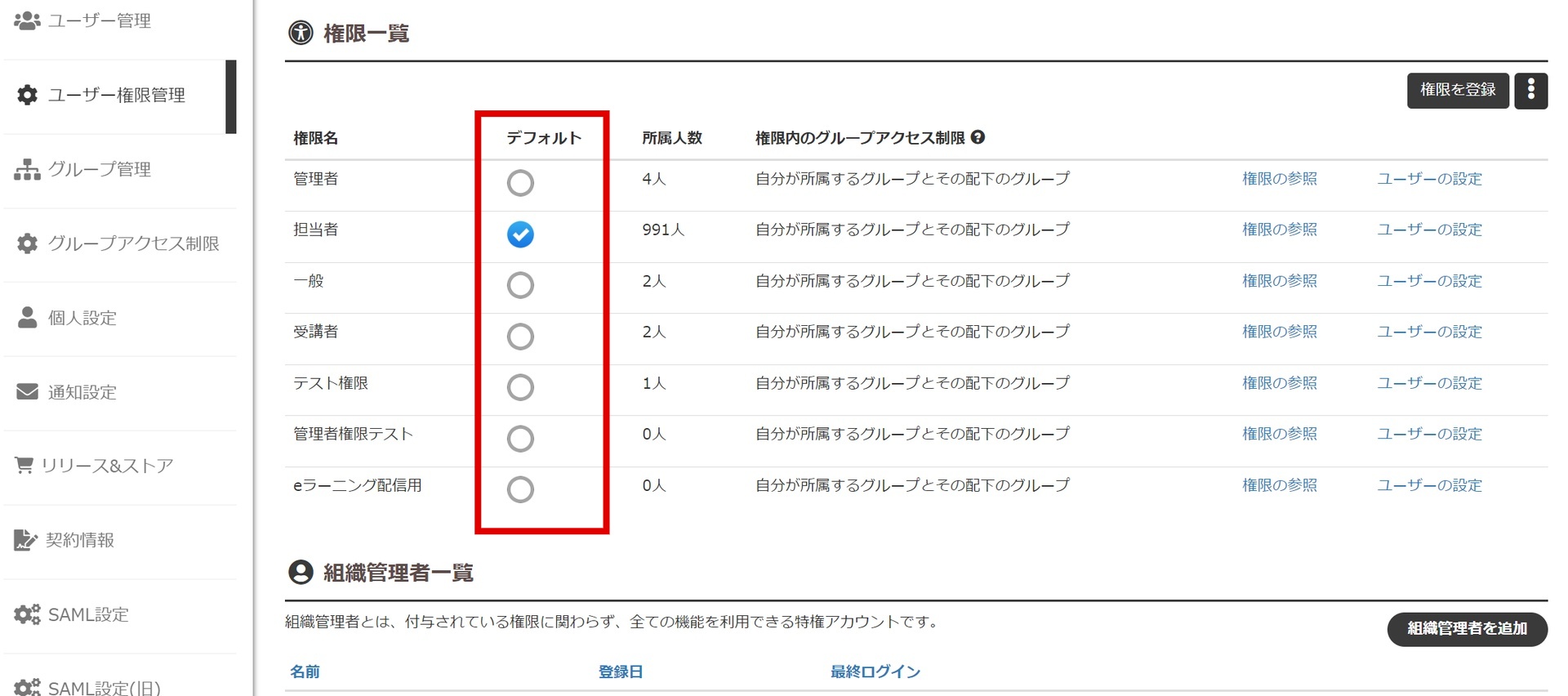This screenshot has height=696, width=1568.
Task: Select the 担当者 default radio button
Action: point(520,234)
